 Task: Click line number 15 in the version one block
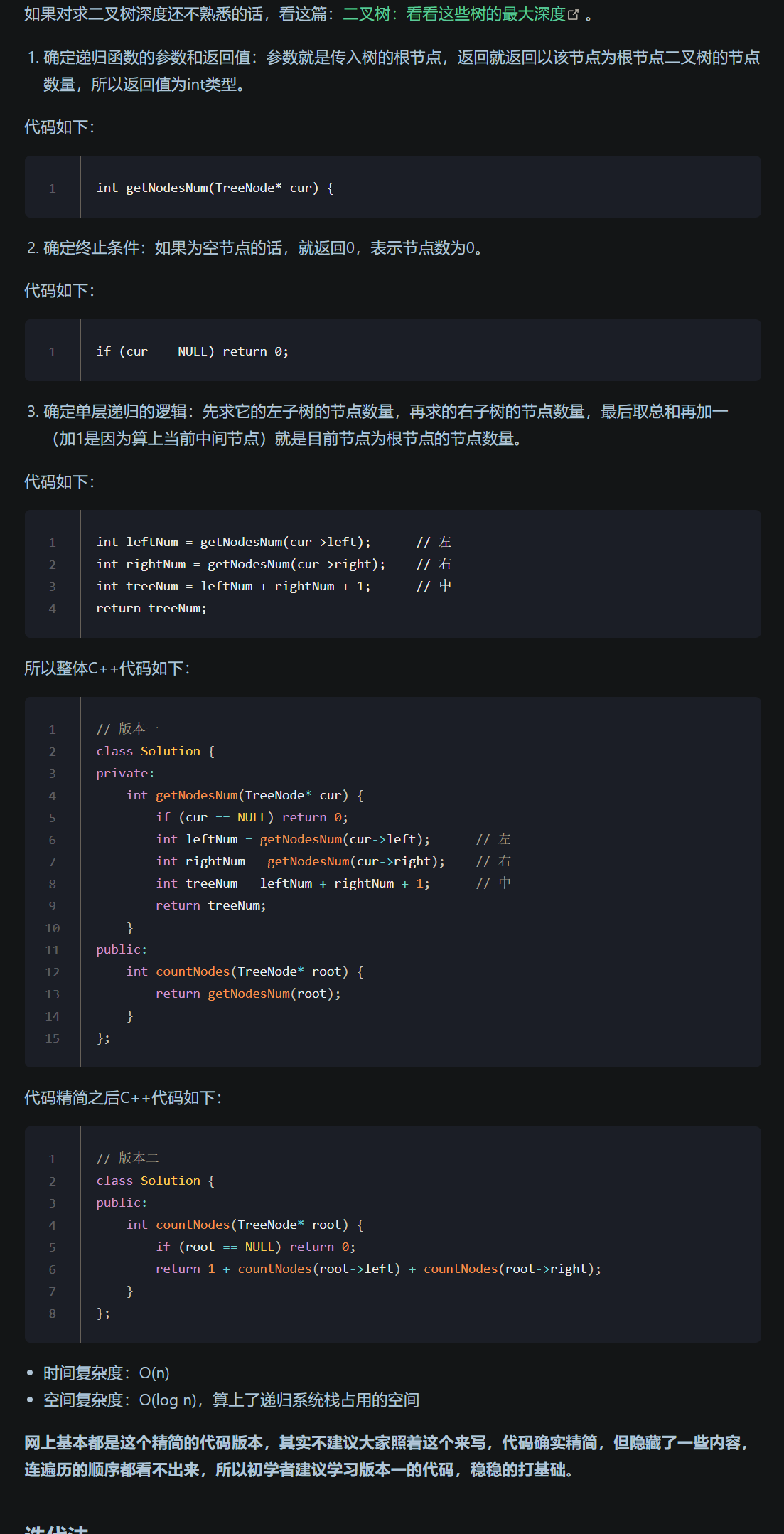click(x=53, y=1038)
